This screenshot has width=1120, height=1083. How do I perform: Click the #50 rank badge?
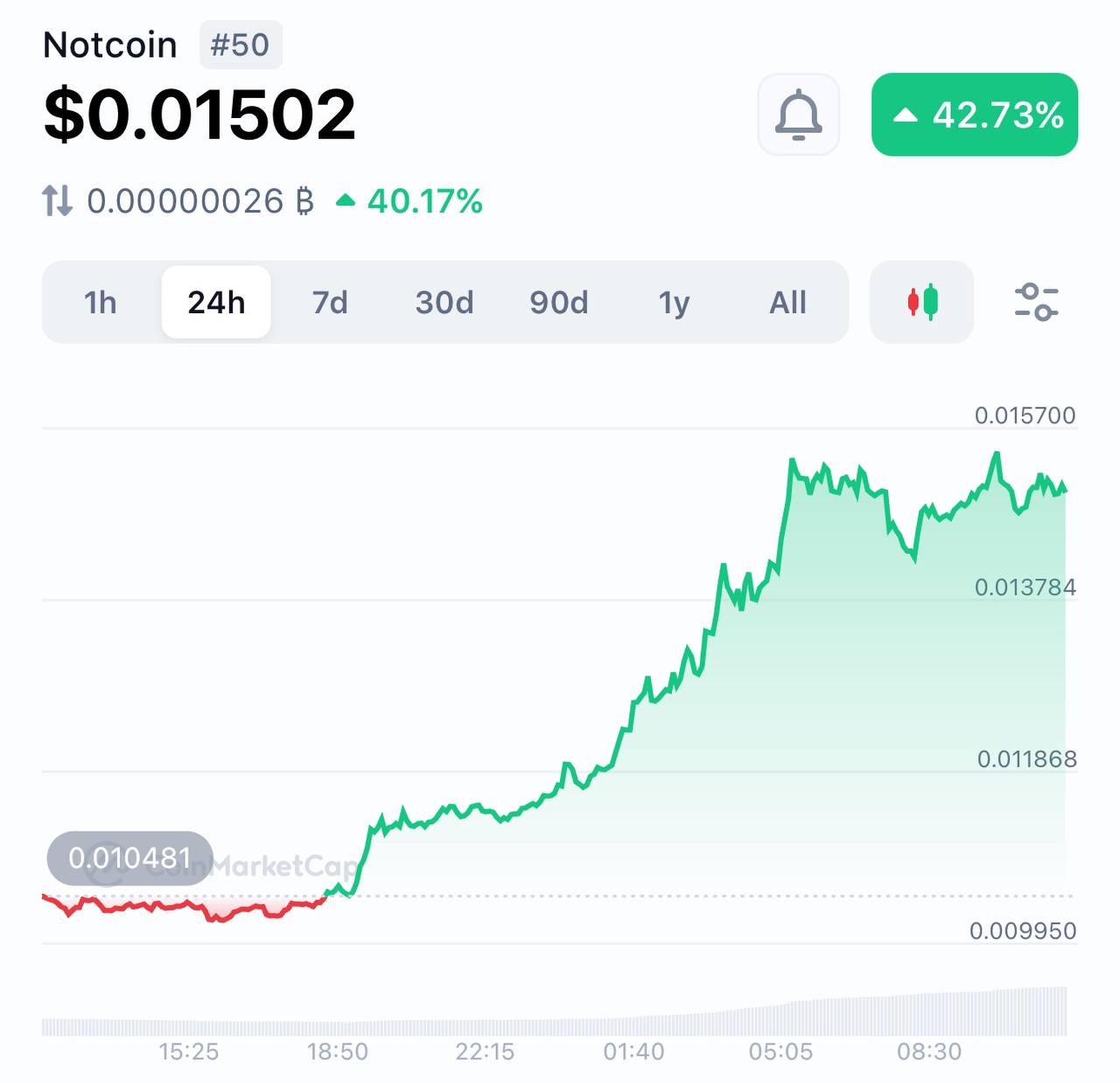[x=241, y=45]
